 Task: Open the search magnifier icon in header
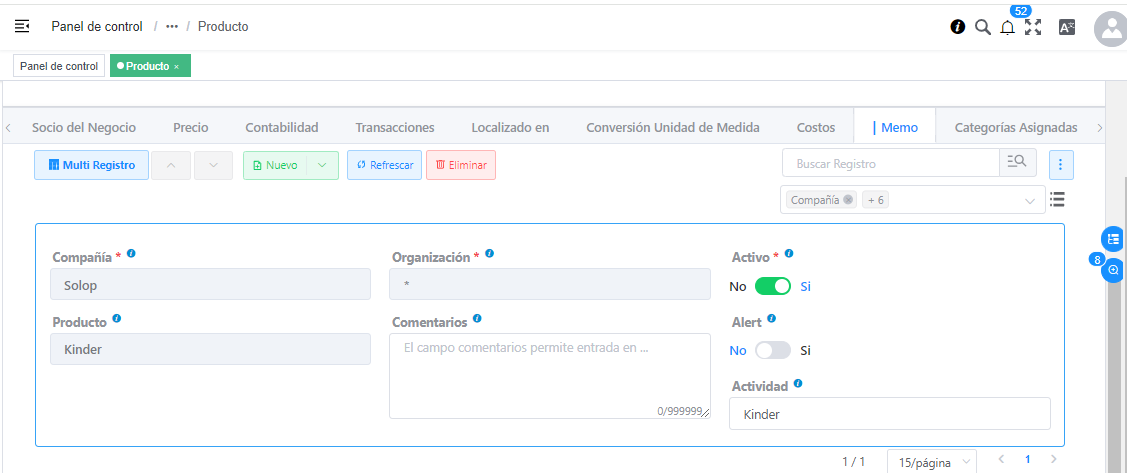(982, 27)
